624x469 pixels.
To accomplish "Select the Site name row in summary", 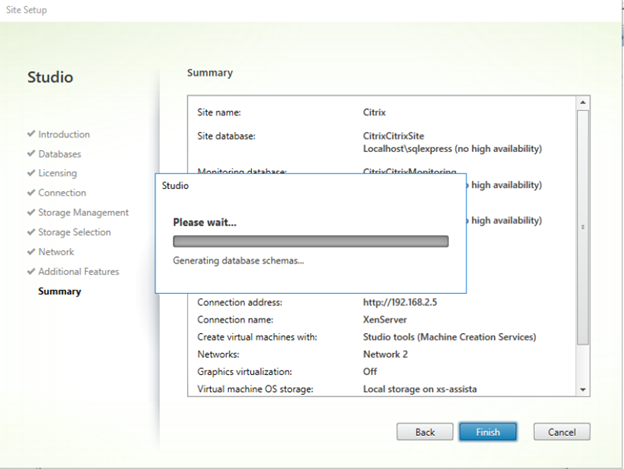I will [x=380, y=113].
